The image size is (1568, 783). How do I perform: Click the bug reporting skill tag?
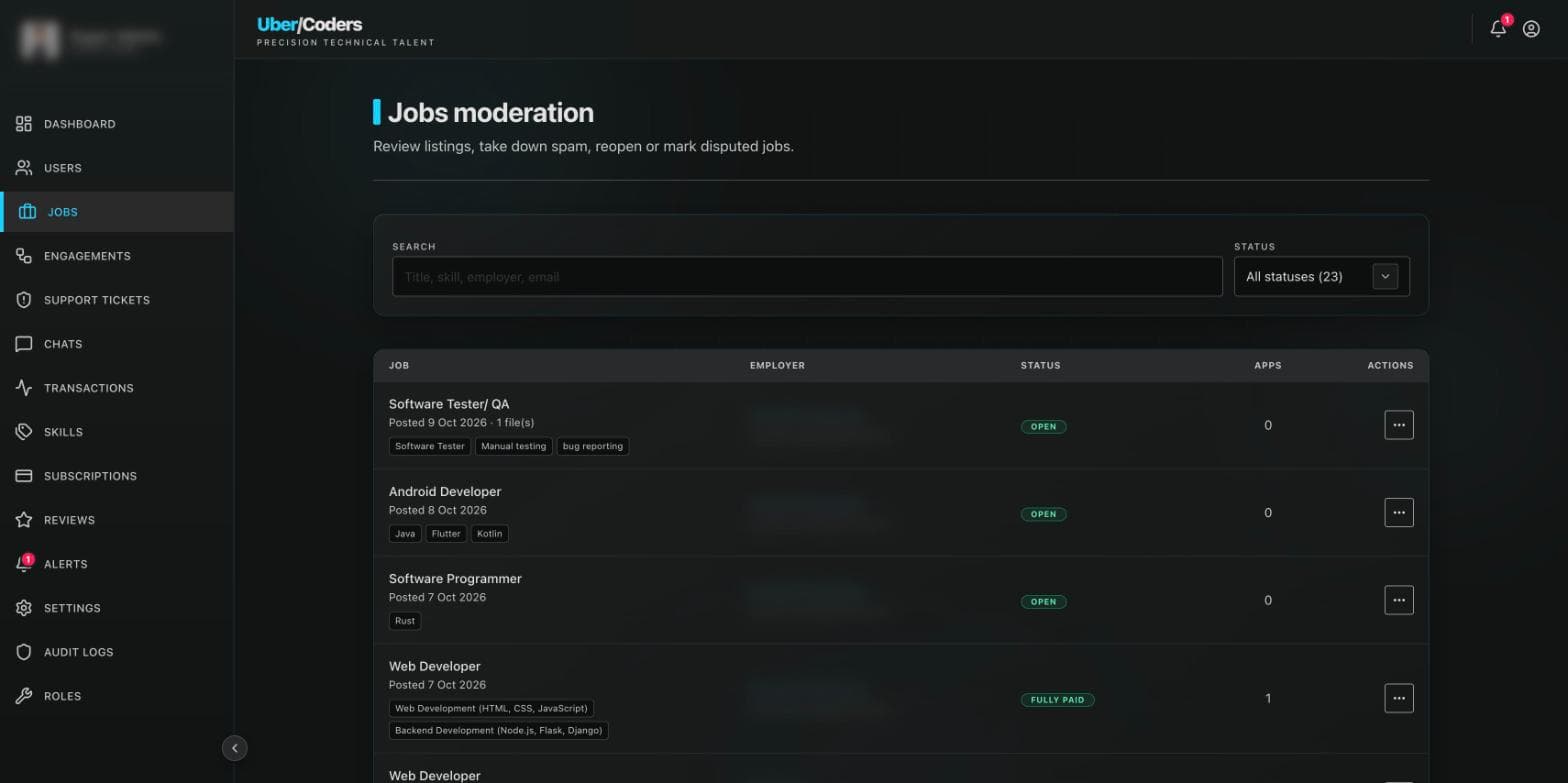pos(593,446)
